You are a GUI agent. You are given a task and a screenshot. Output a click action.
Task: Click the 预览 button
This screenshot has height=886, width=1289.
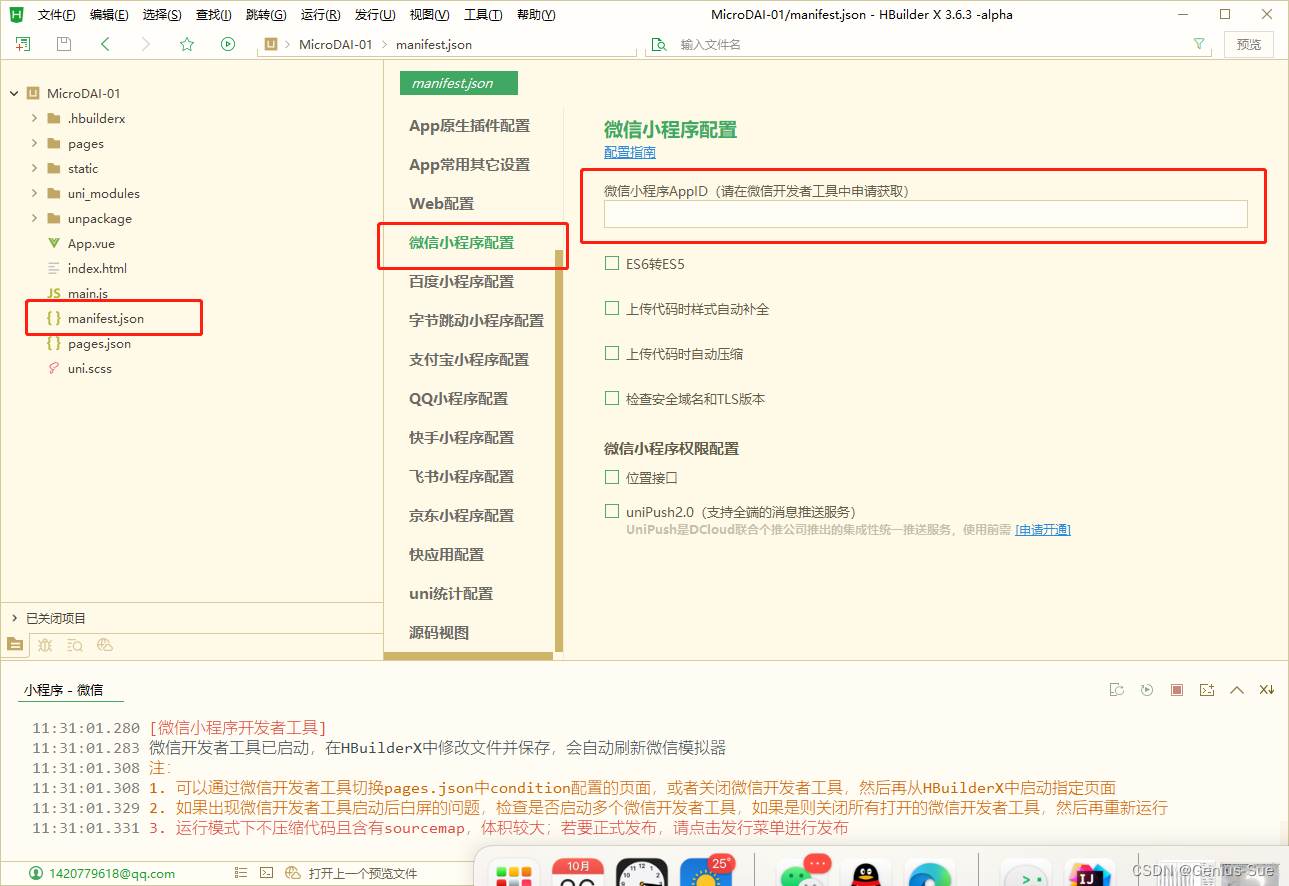click(x=1249, y=44)
